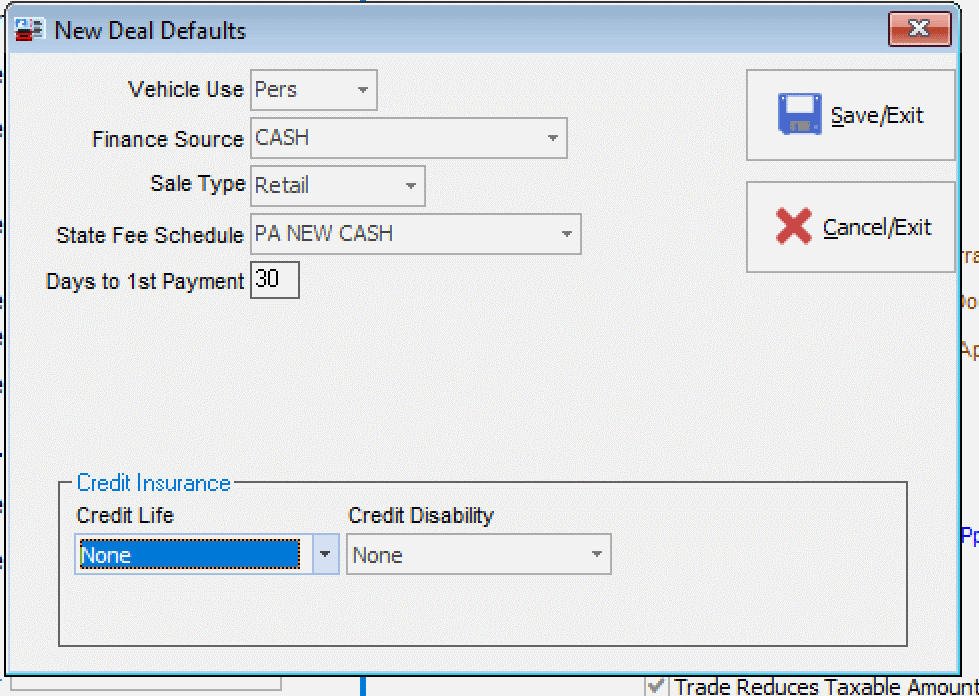The width and height of the screenshot is (979, 696).
Task: Expand the State Fee Schedule dropdown
Action: click(x=566, y=234)
